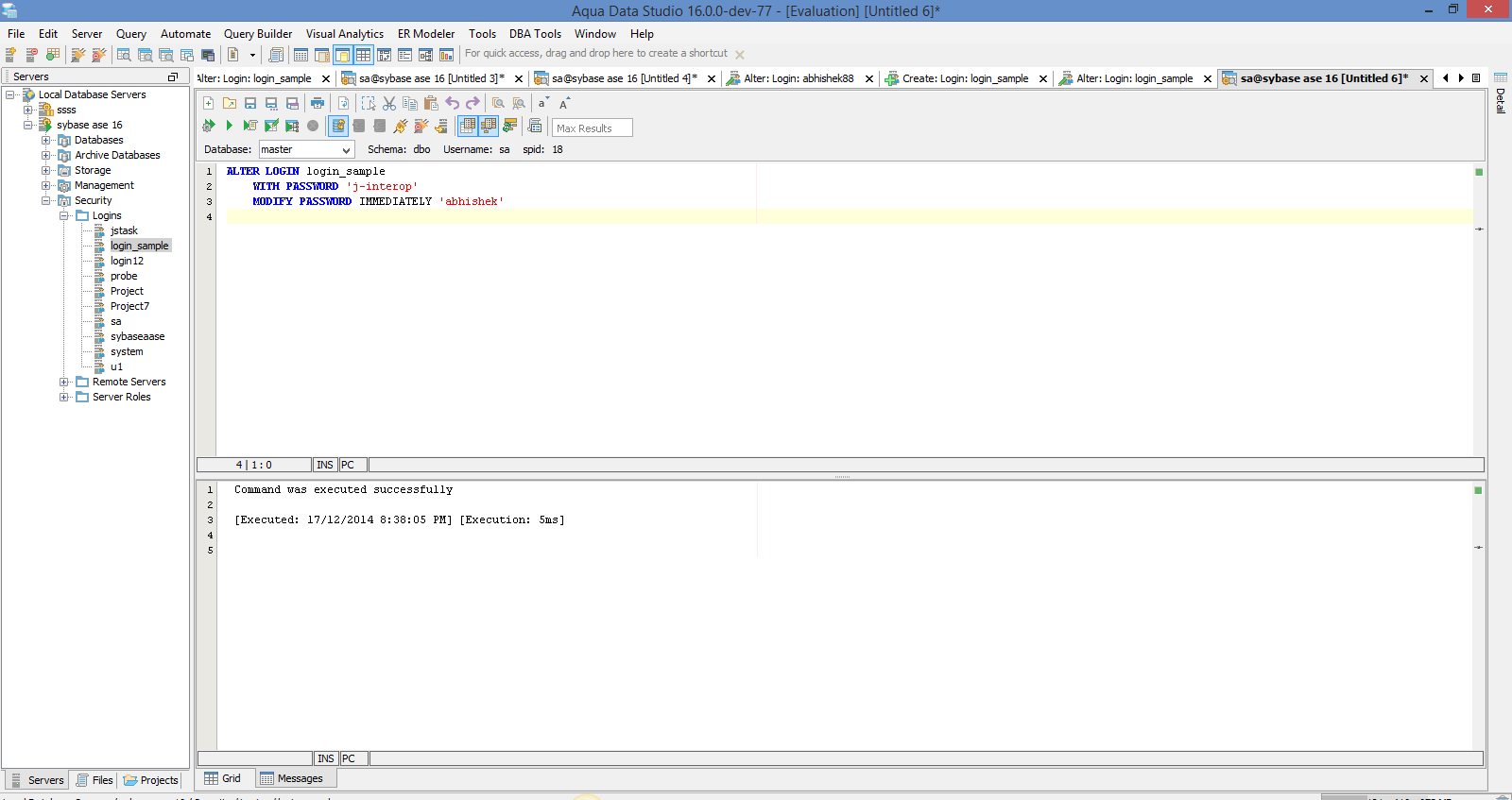Viewport: 1512px width, 800px height.
Task: Open the Visual Analytics menu
Action: 345,34
